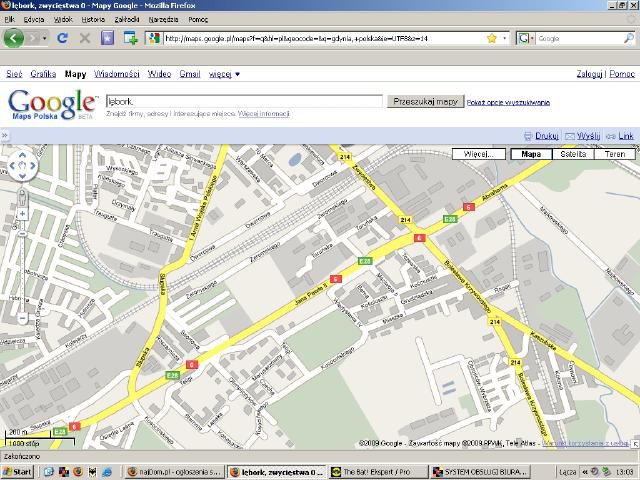Image resolution: width=640 pixels, height=480 pixels.
Task: Click the Street View pegman icon
Action: (x=22, y=198)
